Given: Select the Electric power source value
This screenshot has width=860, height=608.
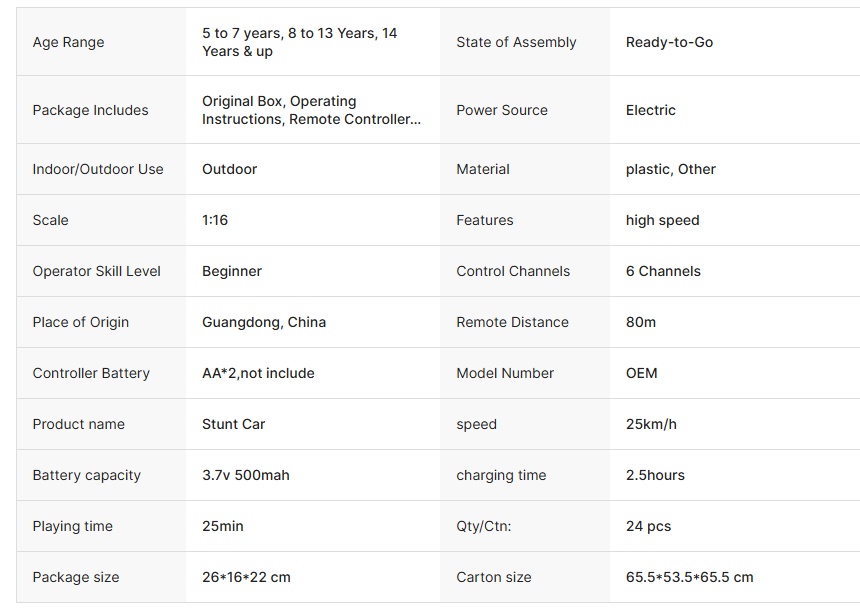Looking at the screenshot, I should pos(650,110).
